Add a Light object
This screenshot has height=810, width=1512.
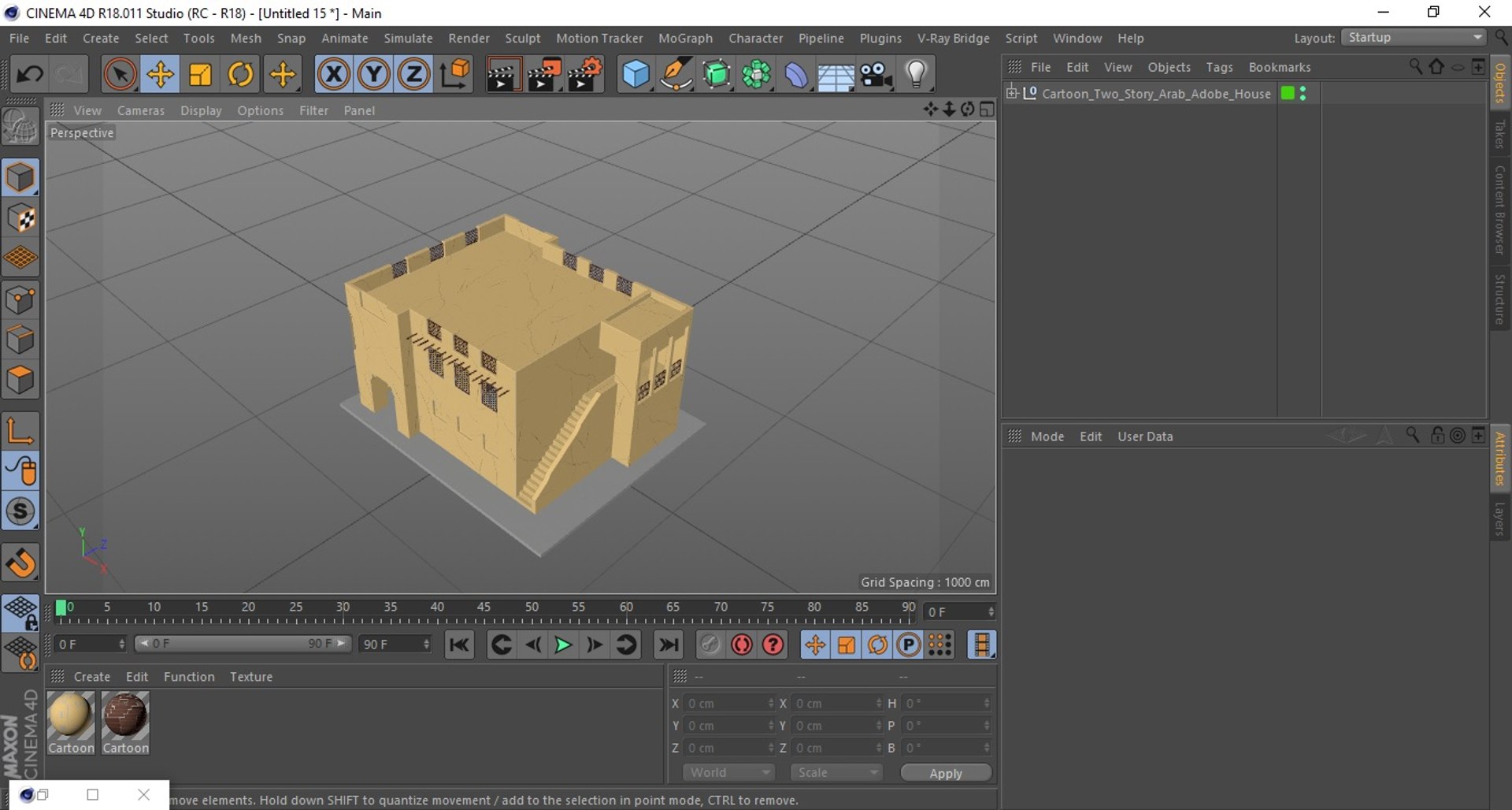tap(916, 75)
